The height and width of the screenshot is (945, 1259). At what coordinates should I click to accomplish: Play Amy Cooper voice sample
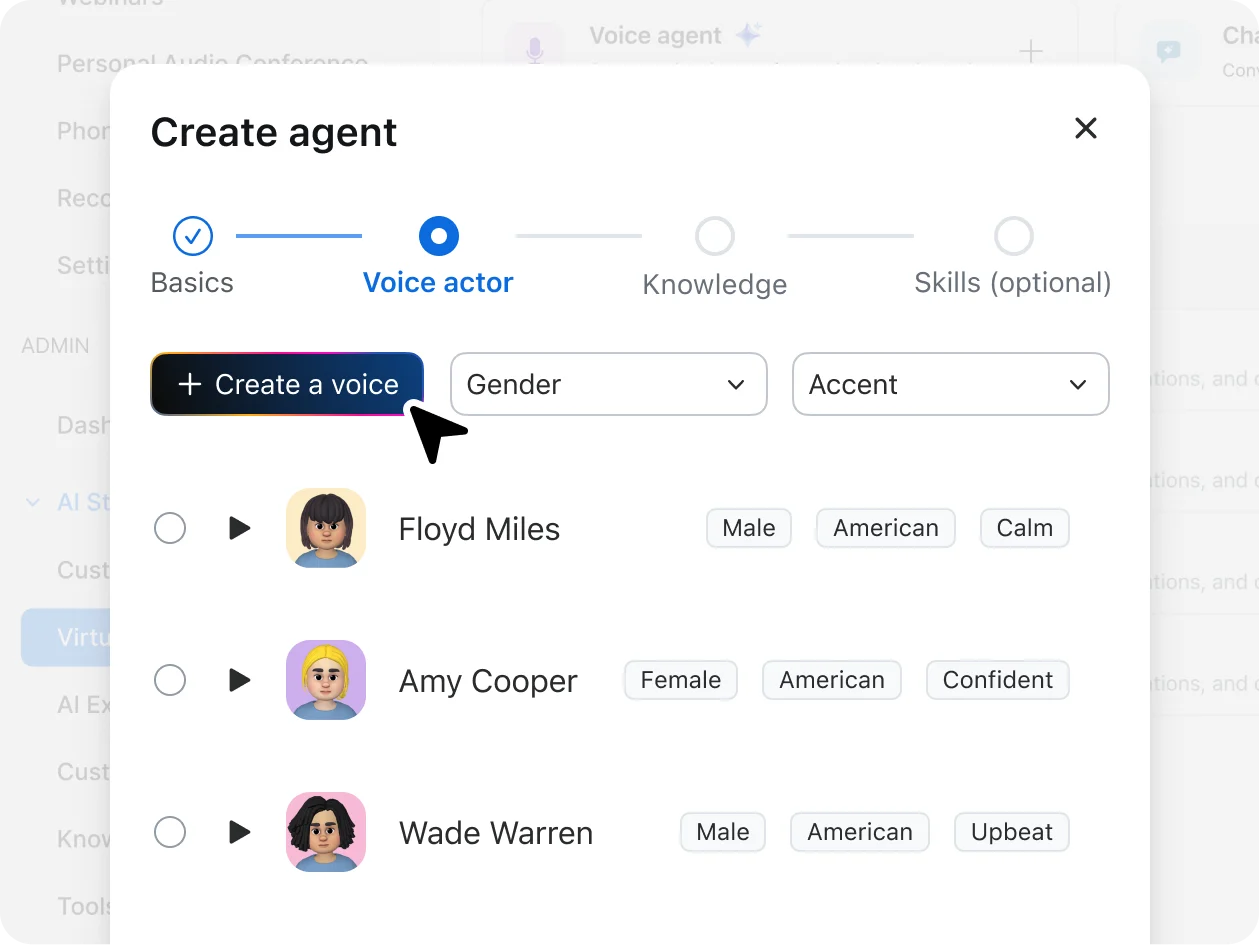pos(239,680)
